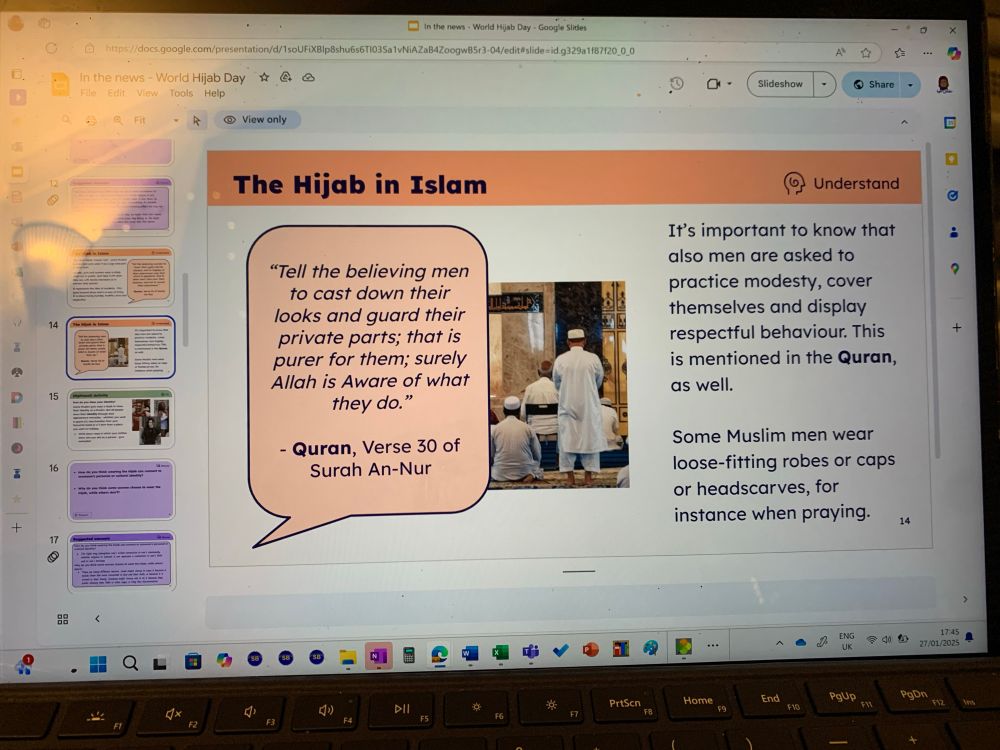The image size is (1000, 750).
Task: Star the presentation title
Action: pos(264,77)
